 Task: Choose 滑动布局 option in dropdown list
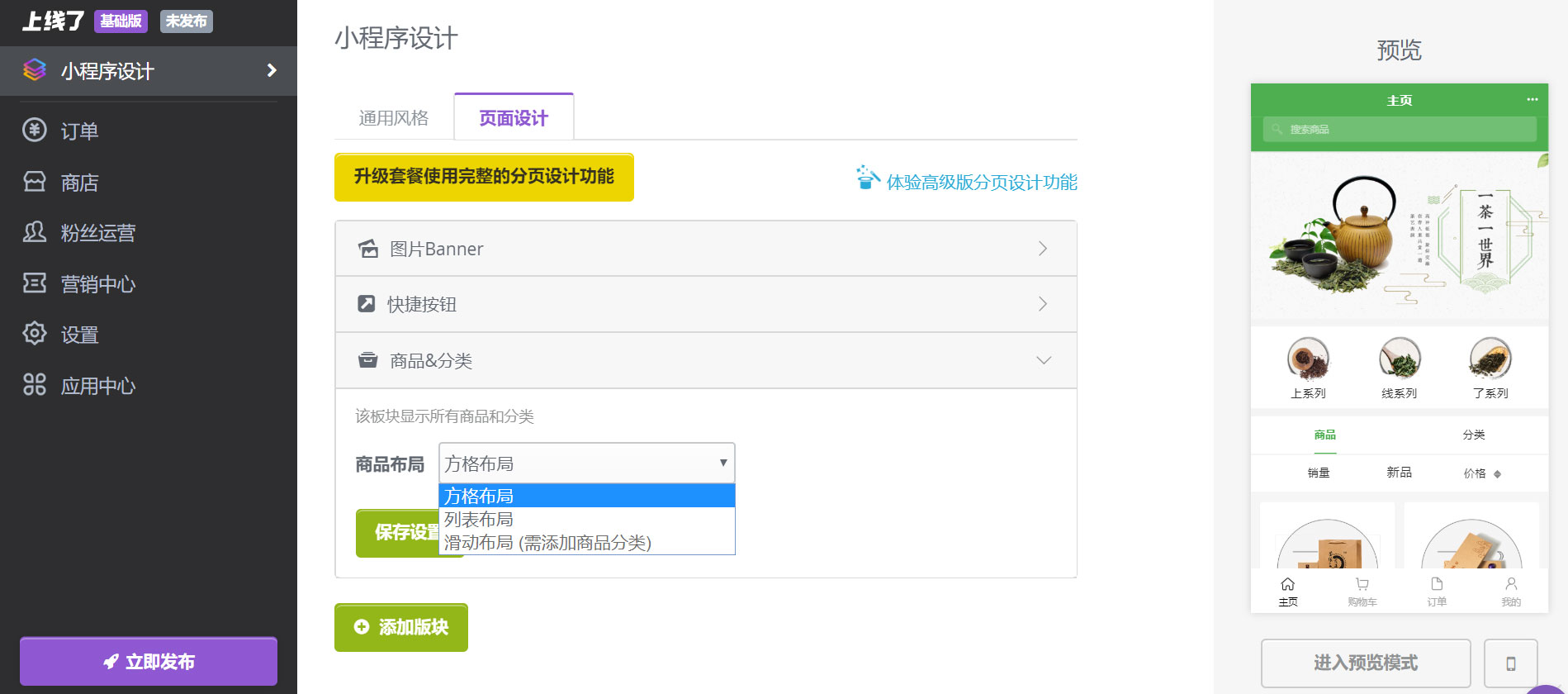point(547,543)
